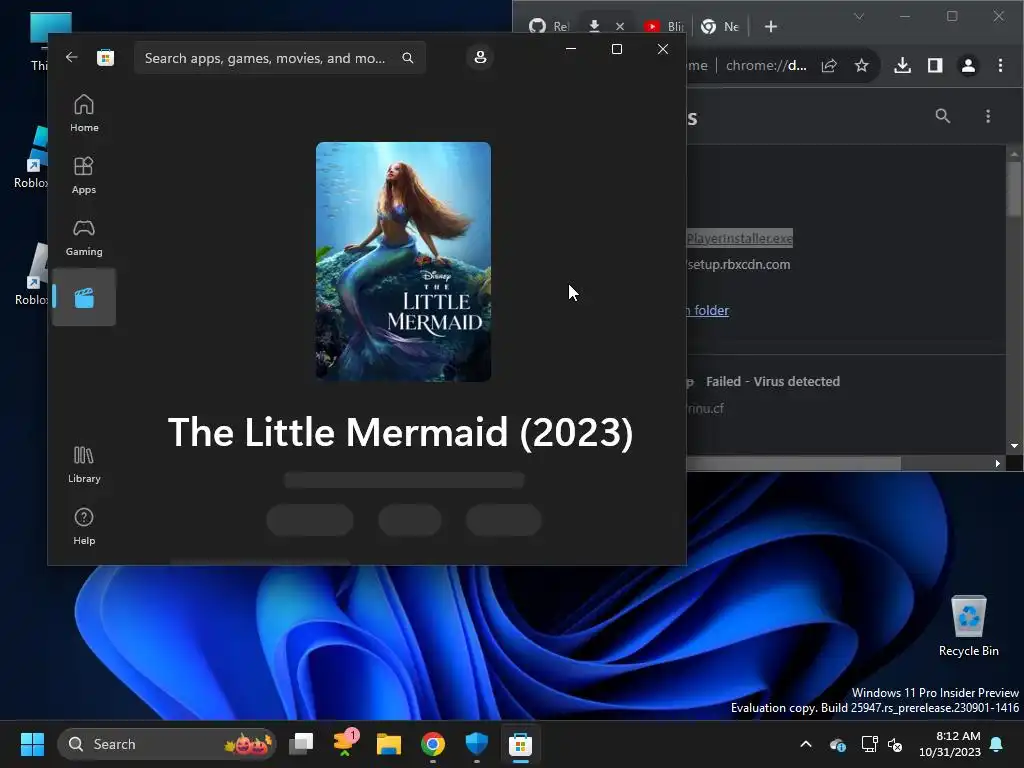Show hidden system tray icons

click(x=806, y=744)
